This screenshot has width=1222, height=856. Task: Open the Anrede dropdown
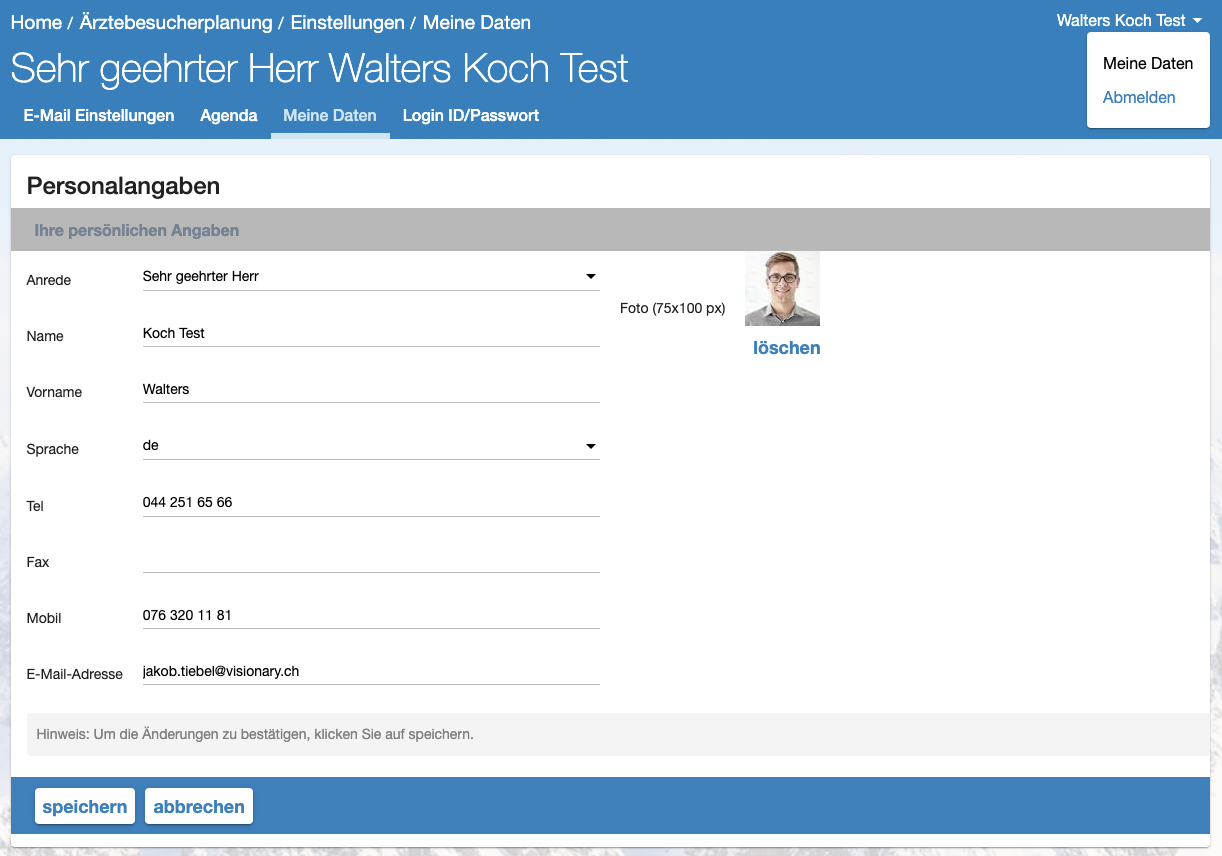pos(370,276)
